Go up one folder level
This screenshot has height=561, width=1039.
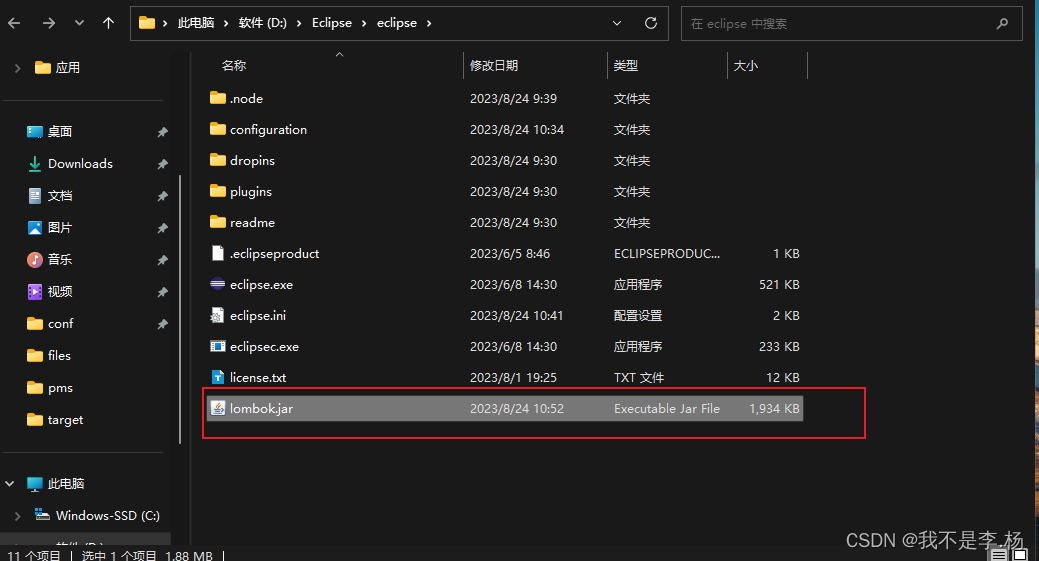click(x=109, y=23)
